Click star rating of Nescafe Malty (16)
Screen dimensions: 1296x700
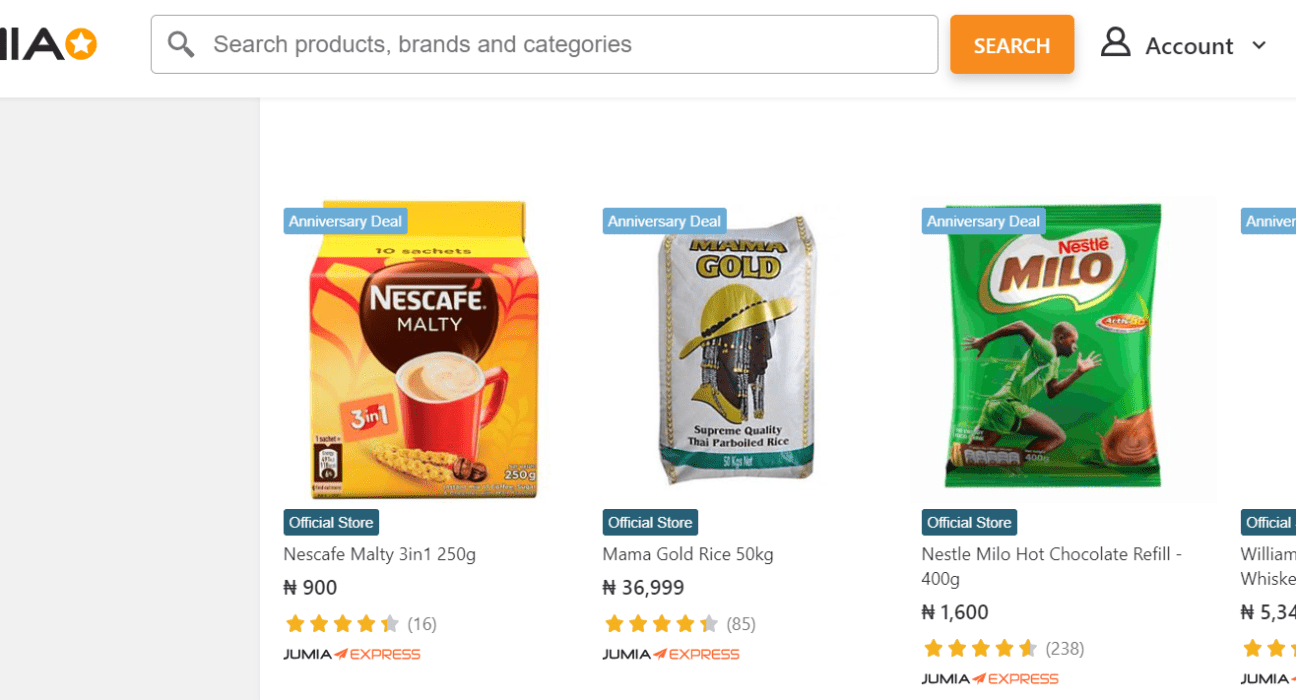click(342, 624)
